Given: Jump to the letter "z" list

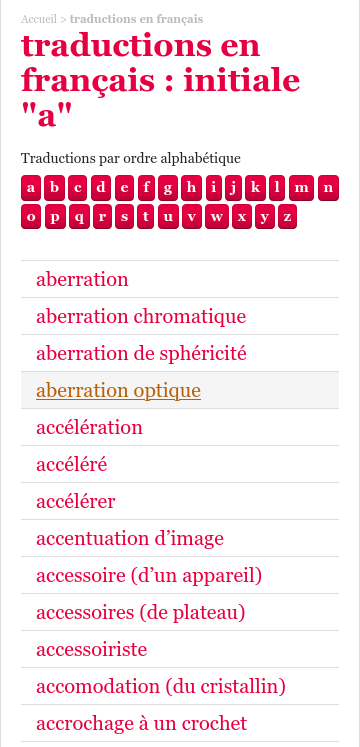Looking at the screenshot, I should coord(287,217).
